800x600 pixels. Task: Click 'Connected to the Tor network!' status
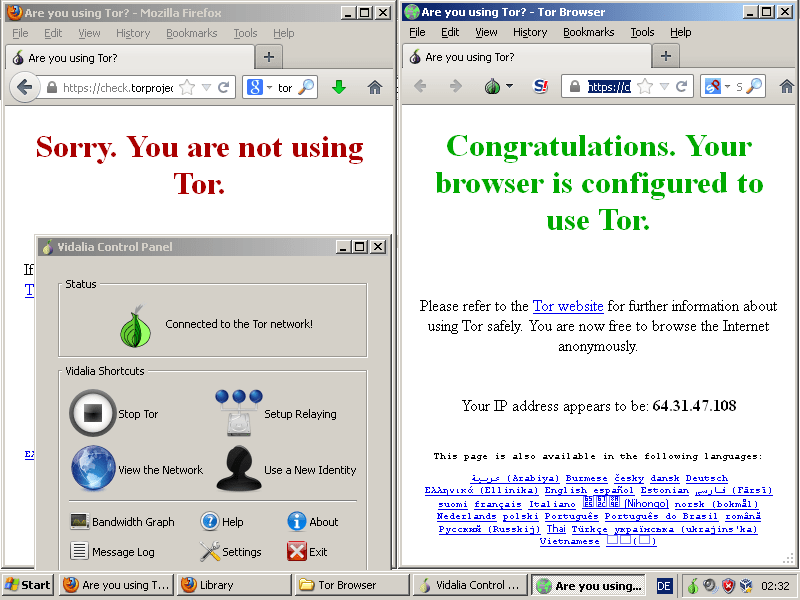click(x=239, y=324)
